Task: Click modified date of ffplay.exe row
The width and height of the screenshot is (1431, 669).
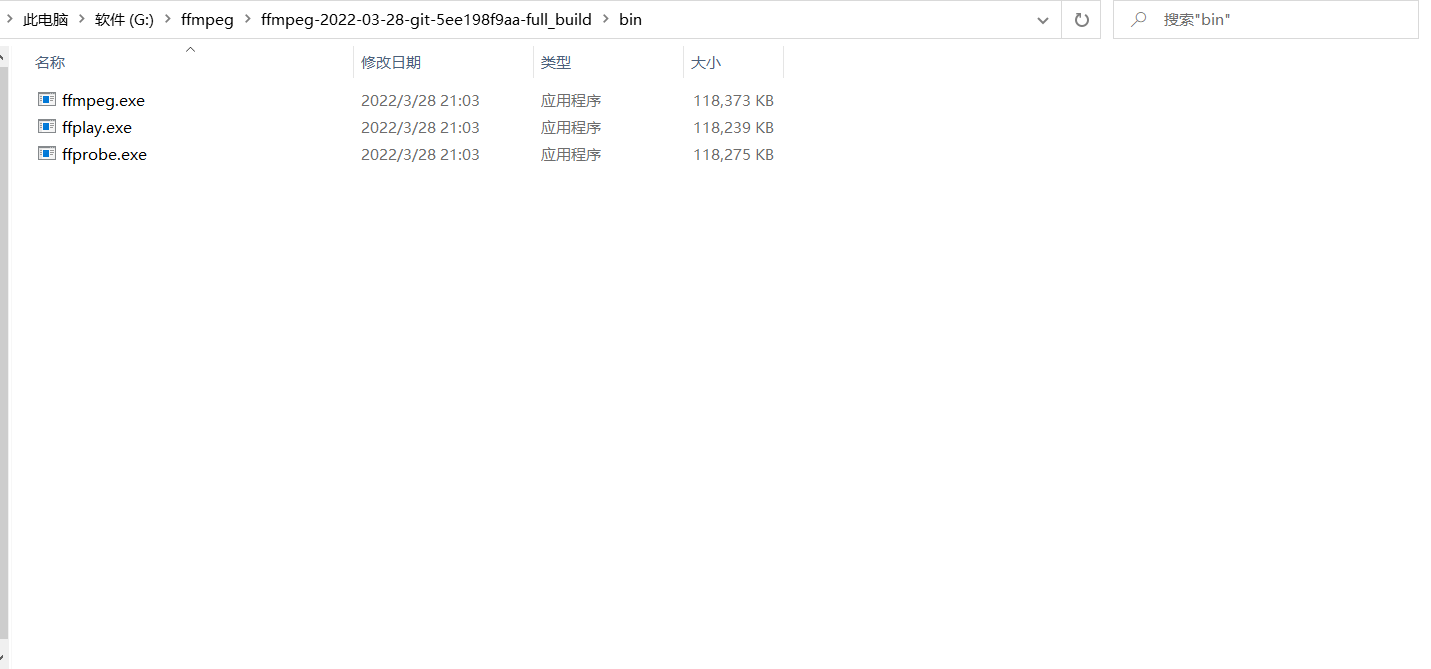Action: point(420,127)
